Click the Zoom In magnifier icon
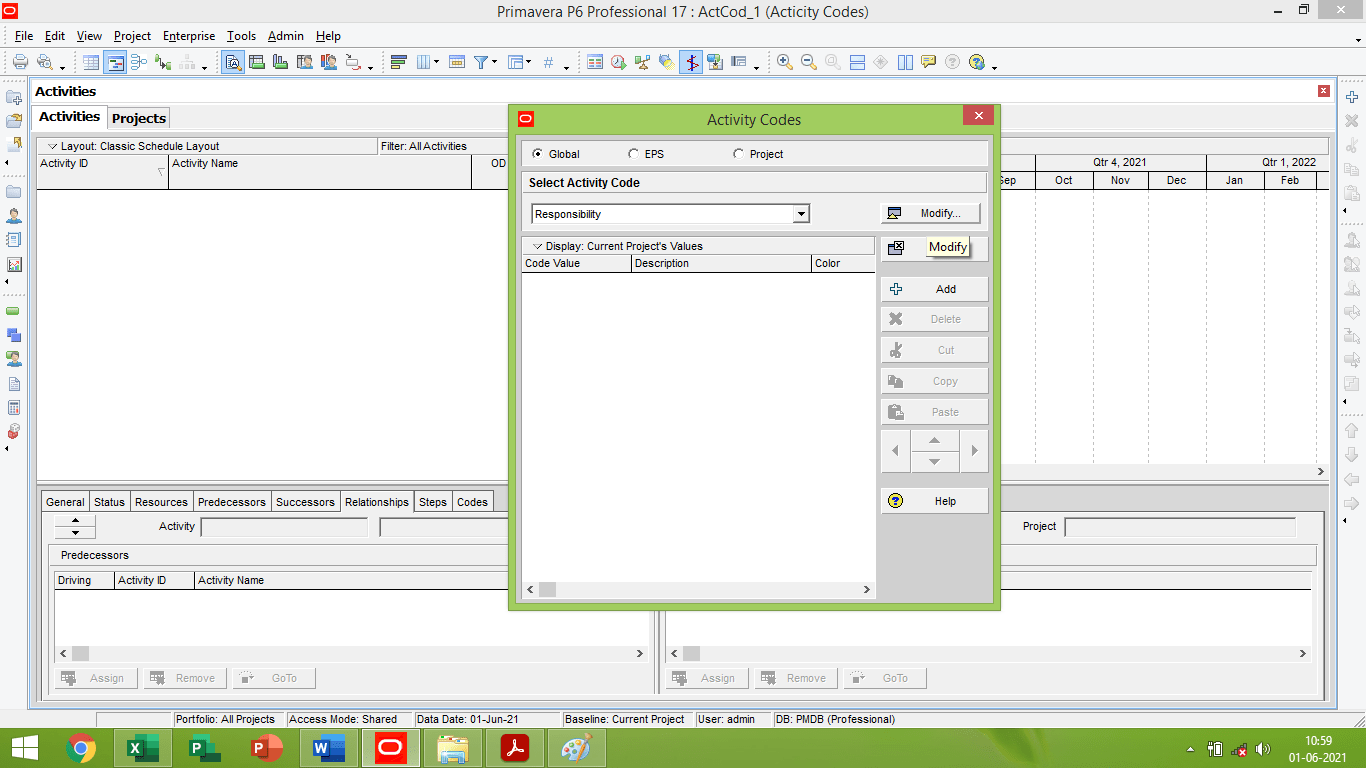 [x=785, y=62]
